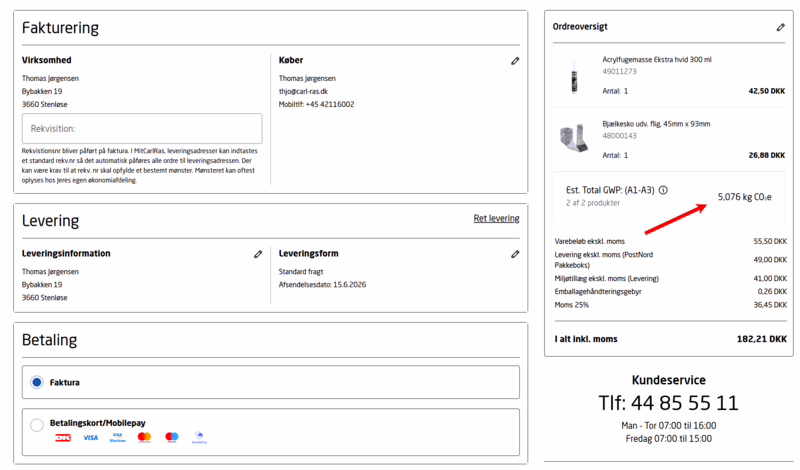
Task: Select Betalingskort/Mobilepay radio button
Action: pos(37,425)
